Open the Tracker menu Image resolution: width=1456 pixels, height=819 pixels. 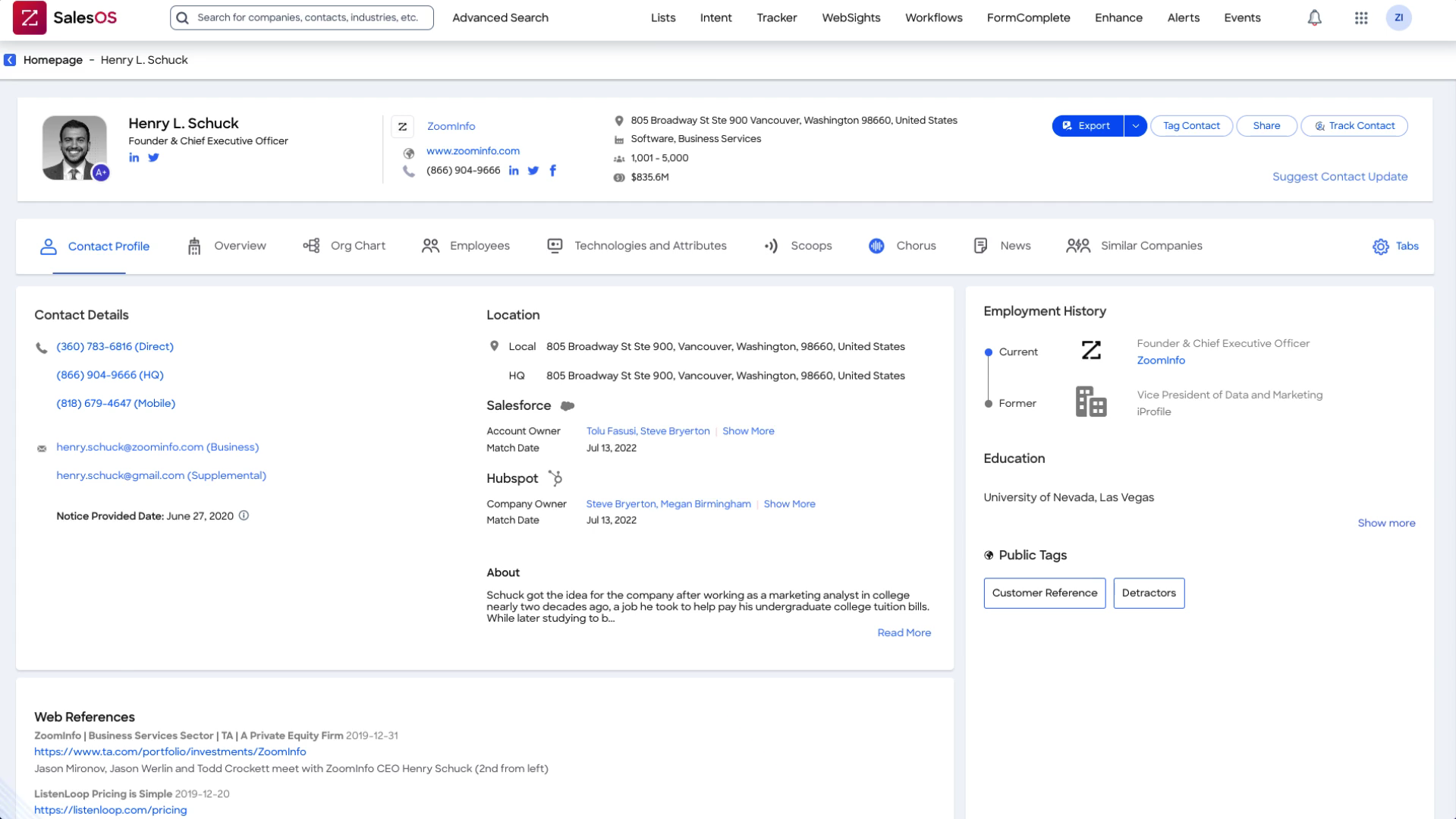[x=776, y=17]
